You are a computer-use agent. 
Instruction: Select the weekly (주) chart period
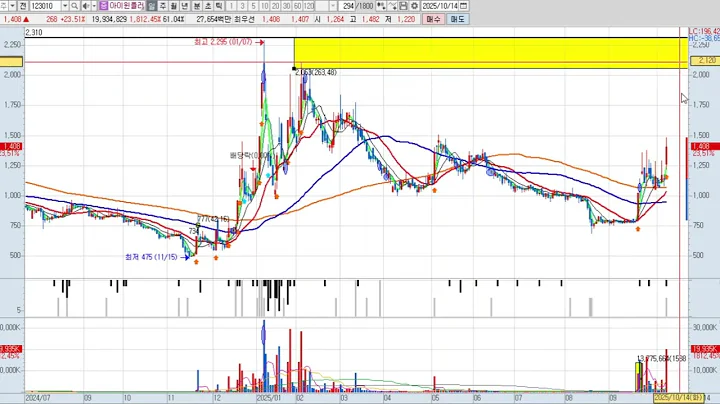coord(163,6)
